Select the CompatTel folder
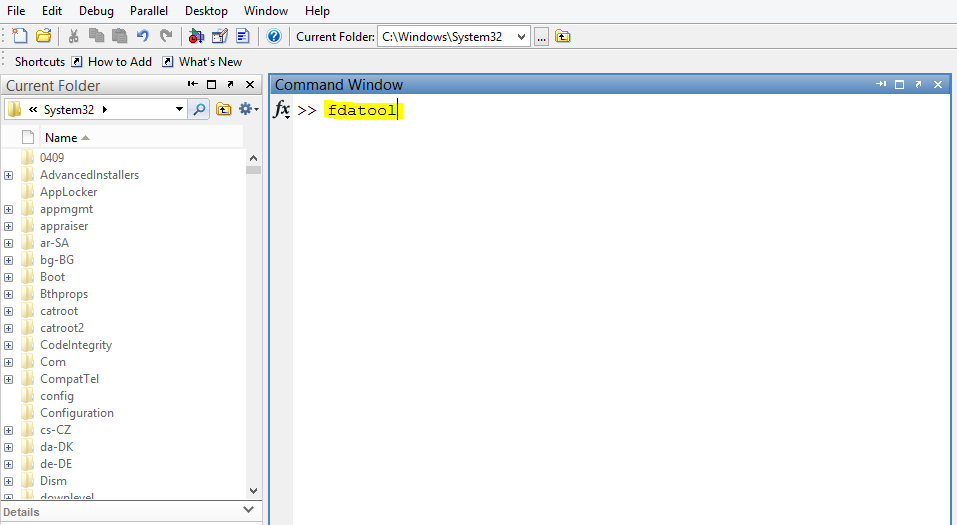 [x=69, y=379]
